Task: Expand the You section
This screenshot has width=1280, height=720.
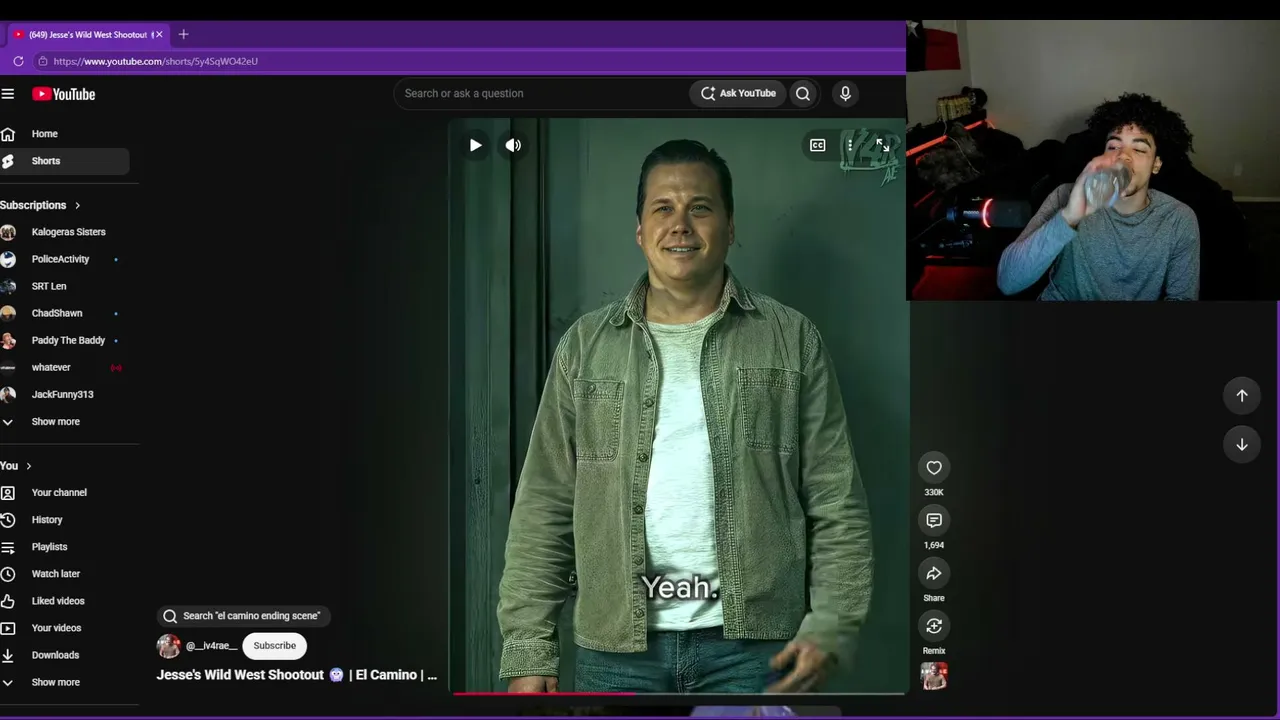Action: coord(16,466)
